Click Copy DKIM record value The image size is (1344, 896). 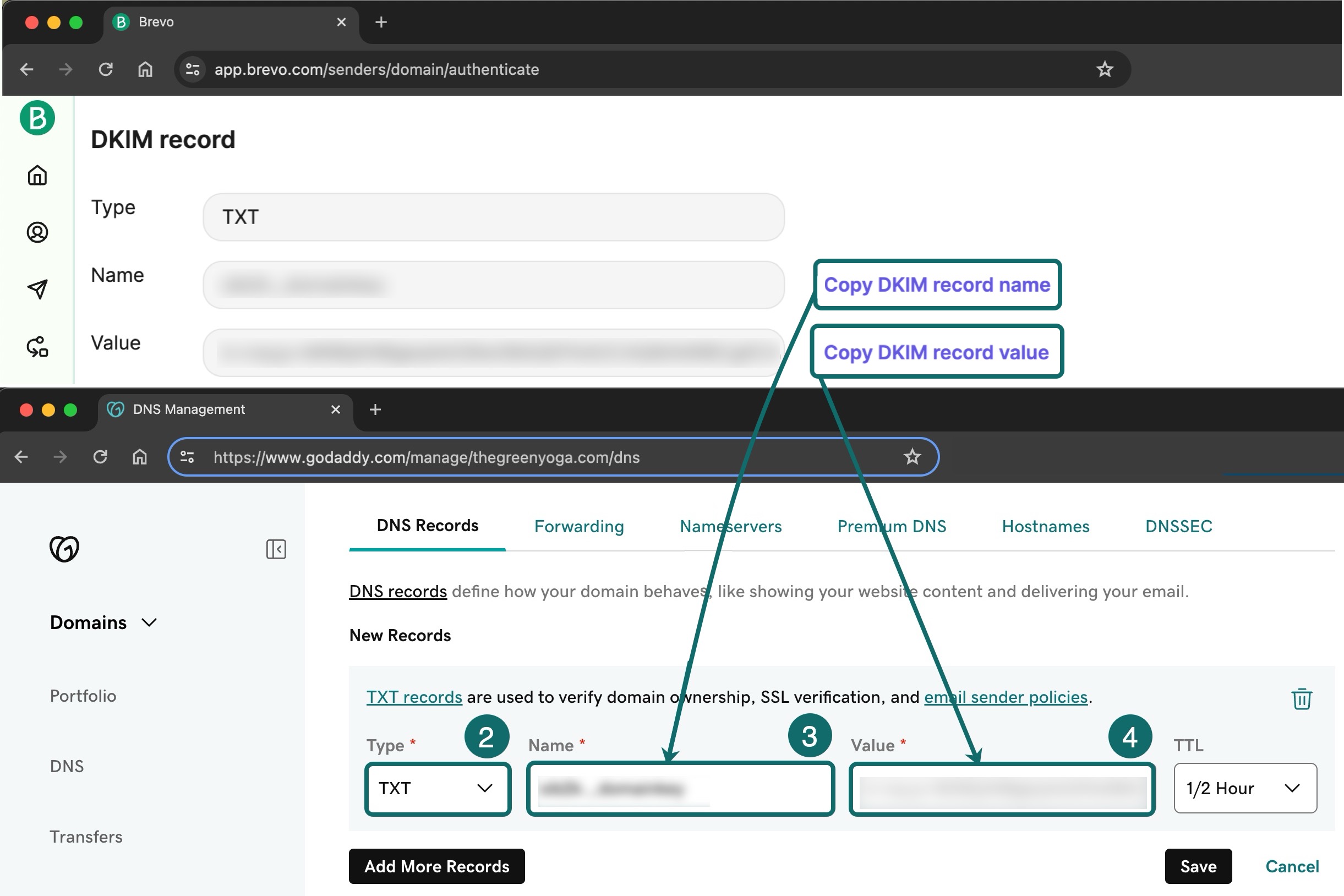point(936,352)
